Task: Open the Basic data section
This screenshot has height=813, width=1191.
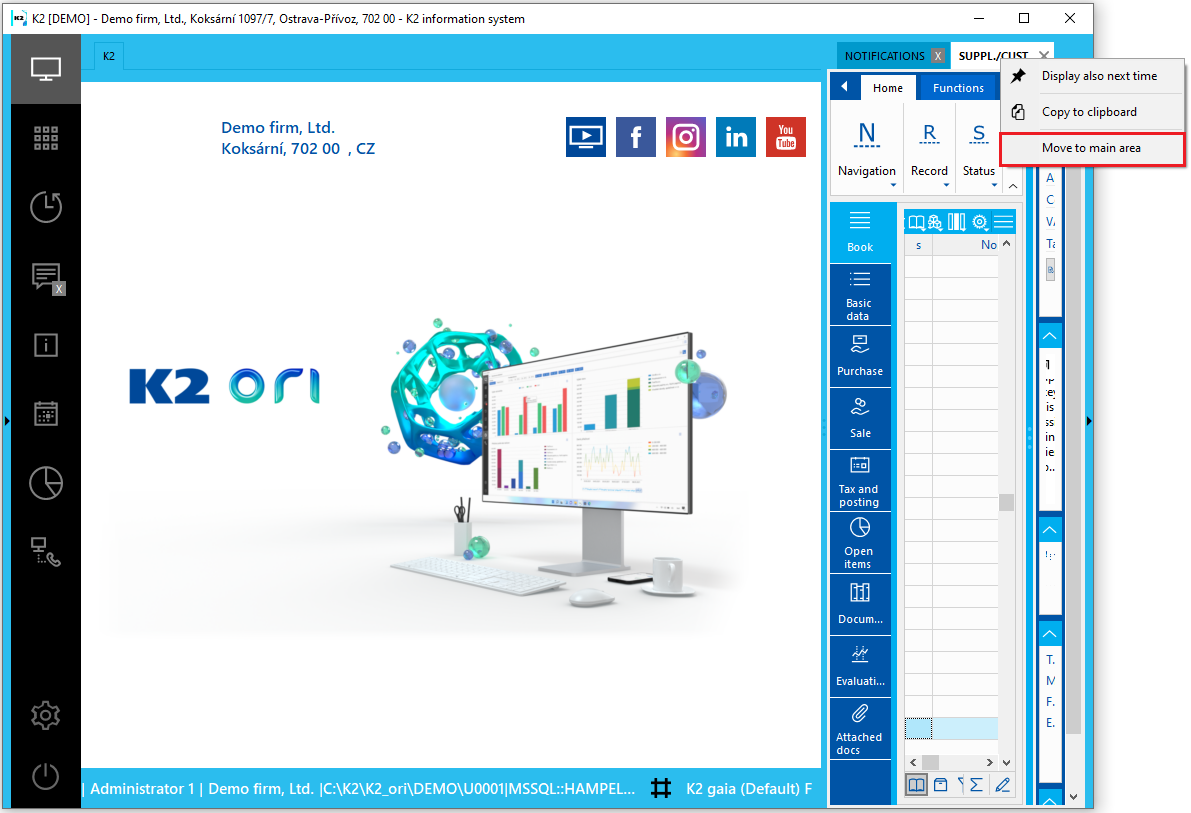Action: (x=860, y=295)
